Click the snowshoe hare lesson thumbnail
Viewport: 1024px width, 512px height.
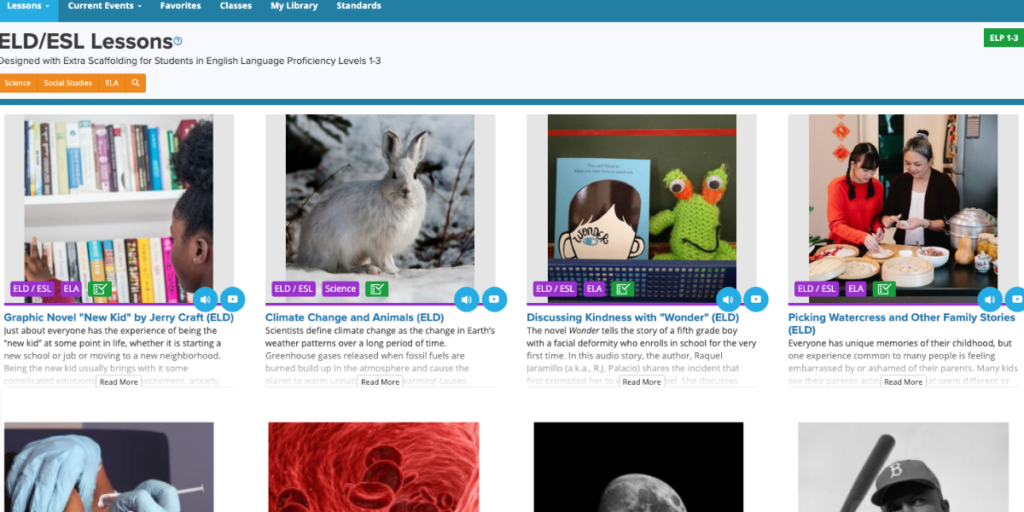click(380, 209)
